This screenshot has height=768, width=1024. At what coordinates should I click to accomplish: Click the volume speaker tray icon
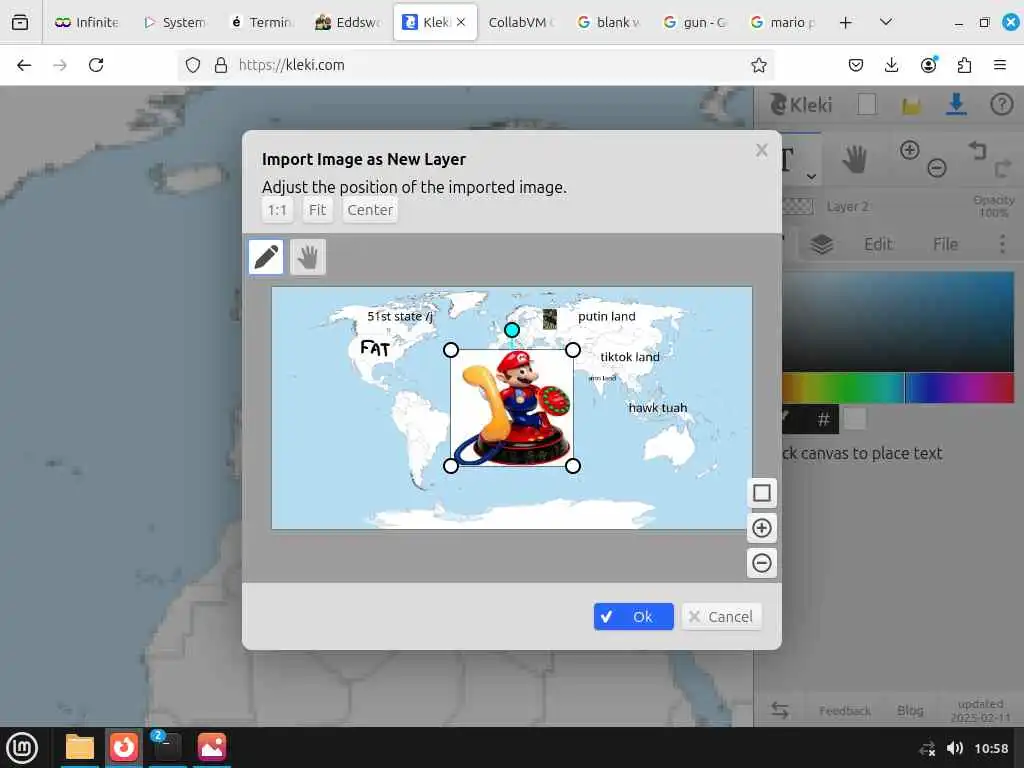point(955,748)
